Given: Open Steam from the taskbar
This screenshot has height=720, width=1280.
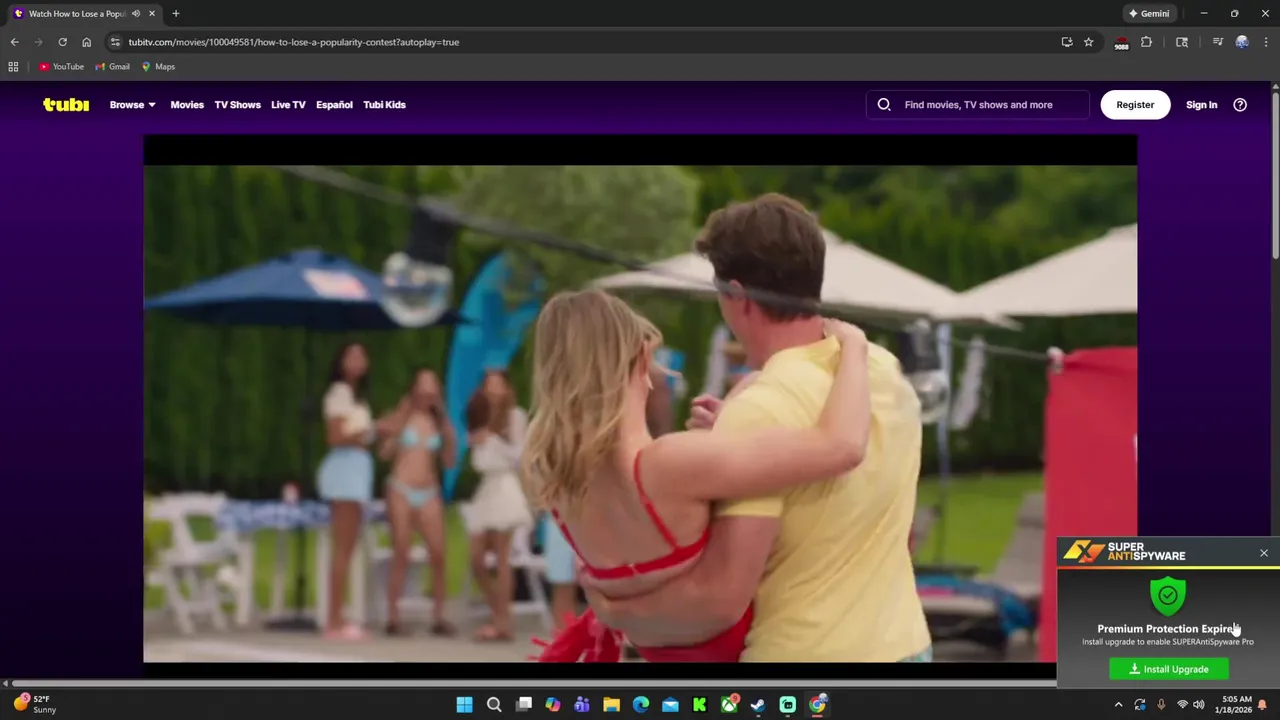Looking at the screenshot, I should (758, 705).
